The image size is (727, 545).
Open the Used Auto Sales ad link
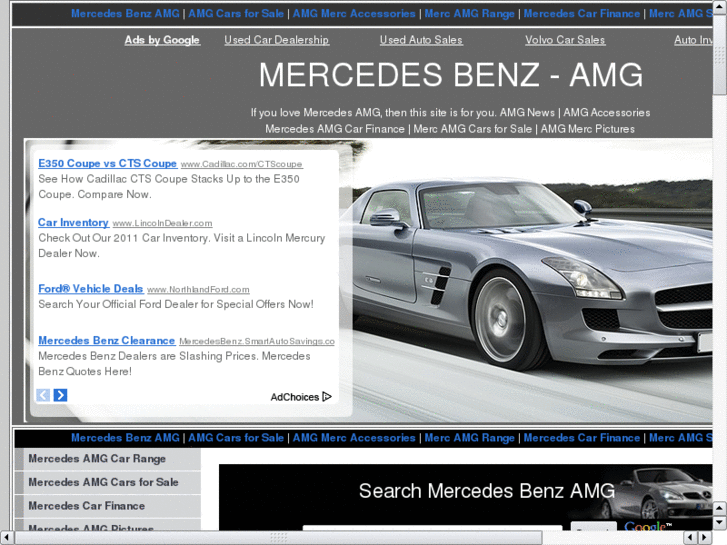(x=421, y=40)
